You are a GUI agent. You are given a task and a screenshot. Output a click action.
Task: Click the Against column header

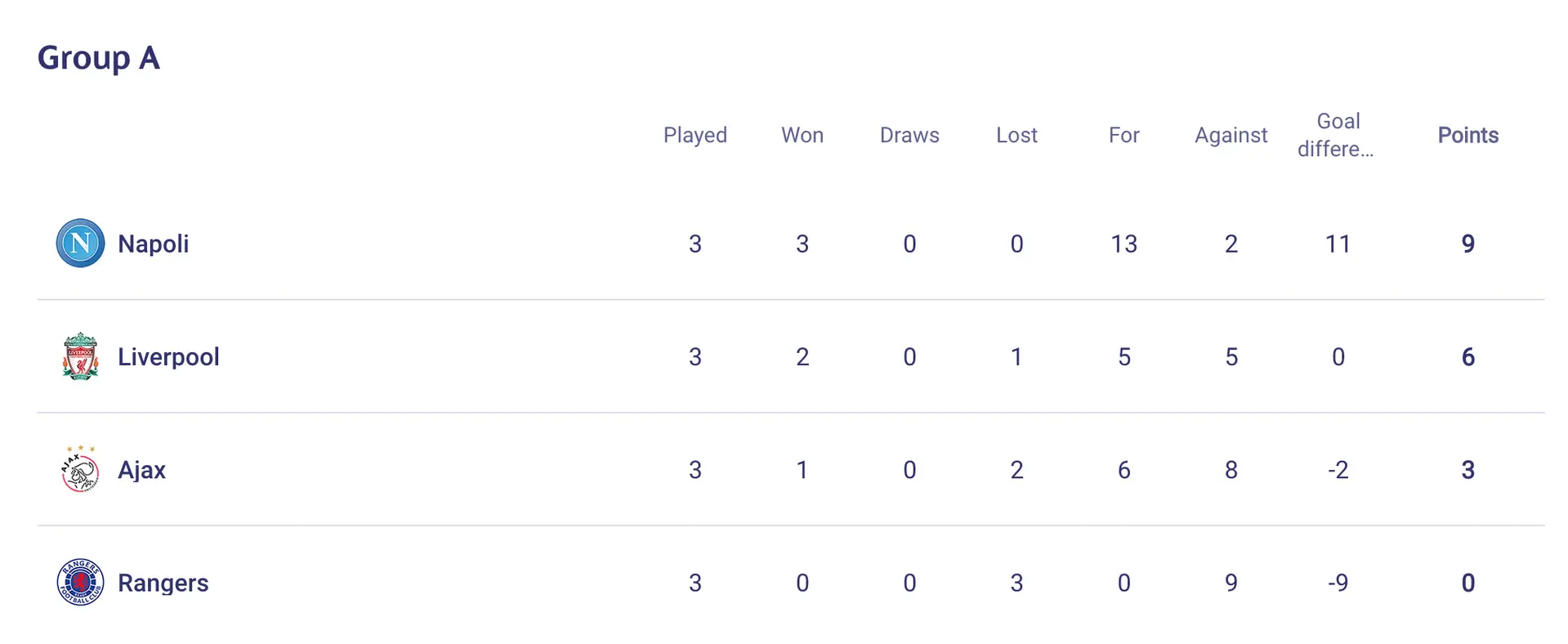click(x=1231, y=135)
